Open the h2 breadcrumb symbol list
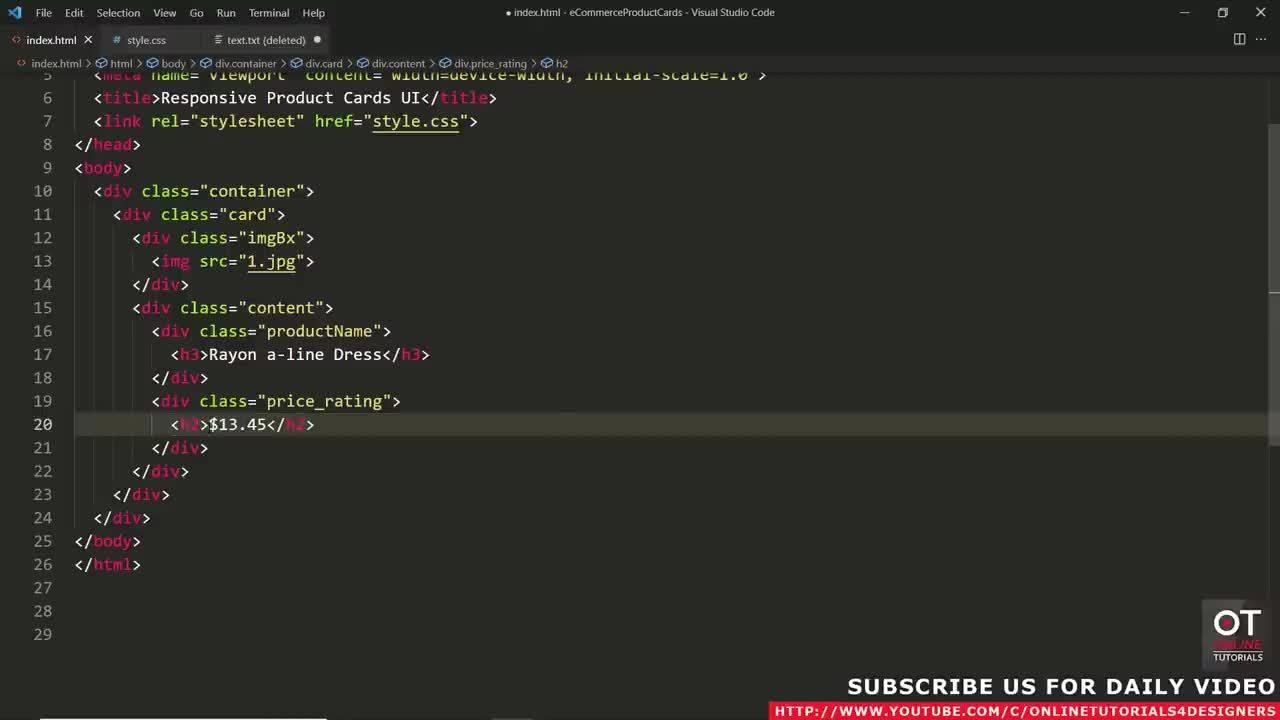The width and height of the screenshot is (1280, 720). (561, 64)
